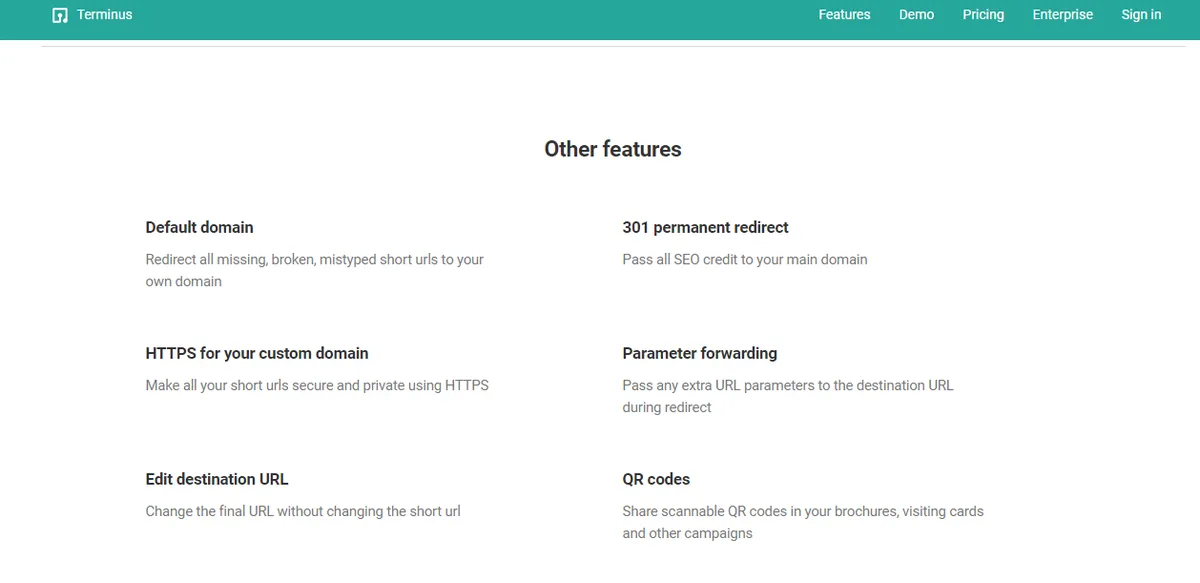Navigate to the Enterprise page
The height and width of the screenshot is (583, 1200).
click(x=1062, y=15)
